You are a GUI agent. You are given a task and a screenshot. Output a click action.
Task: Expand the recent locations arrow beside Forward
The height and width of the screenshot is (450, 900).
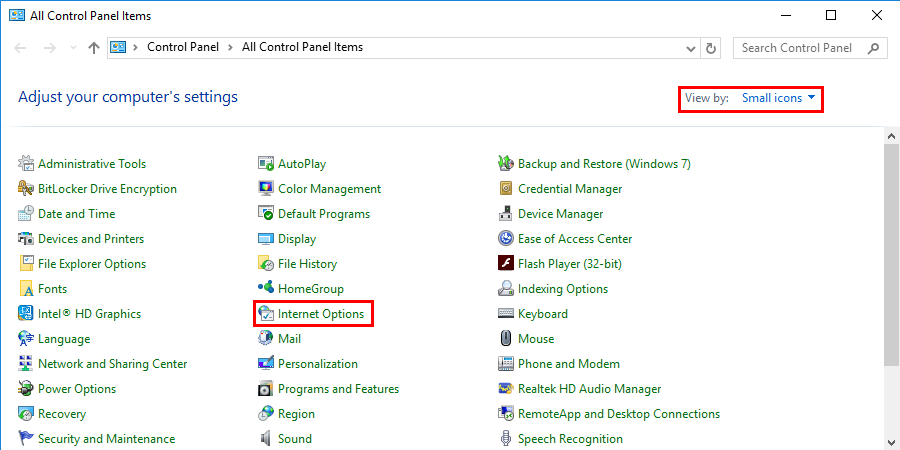73,48
